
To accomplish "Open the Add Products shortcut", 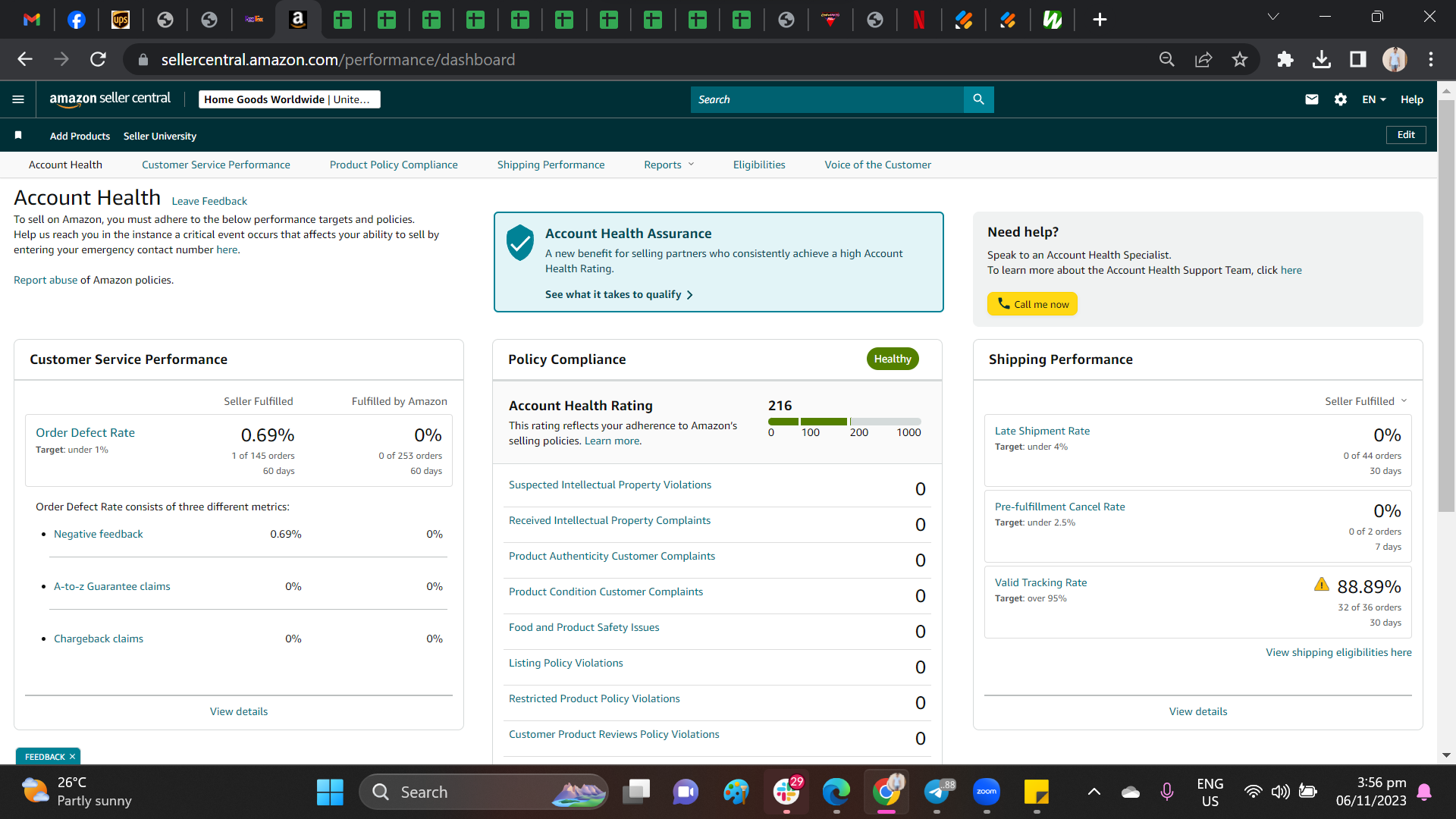I will pos(80,136).
